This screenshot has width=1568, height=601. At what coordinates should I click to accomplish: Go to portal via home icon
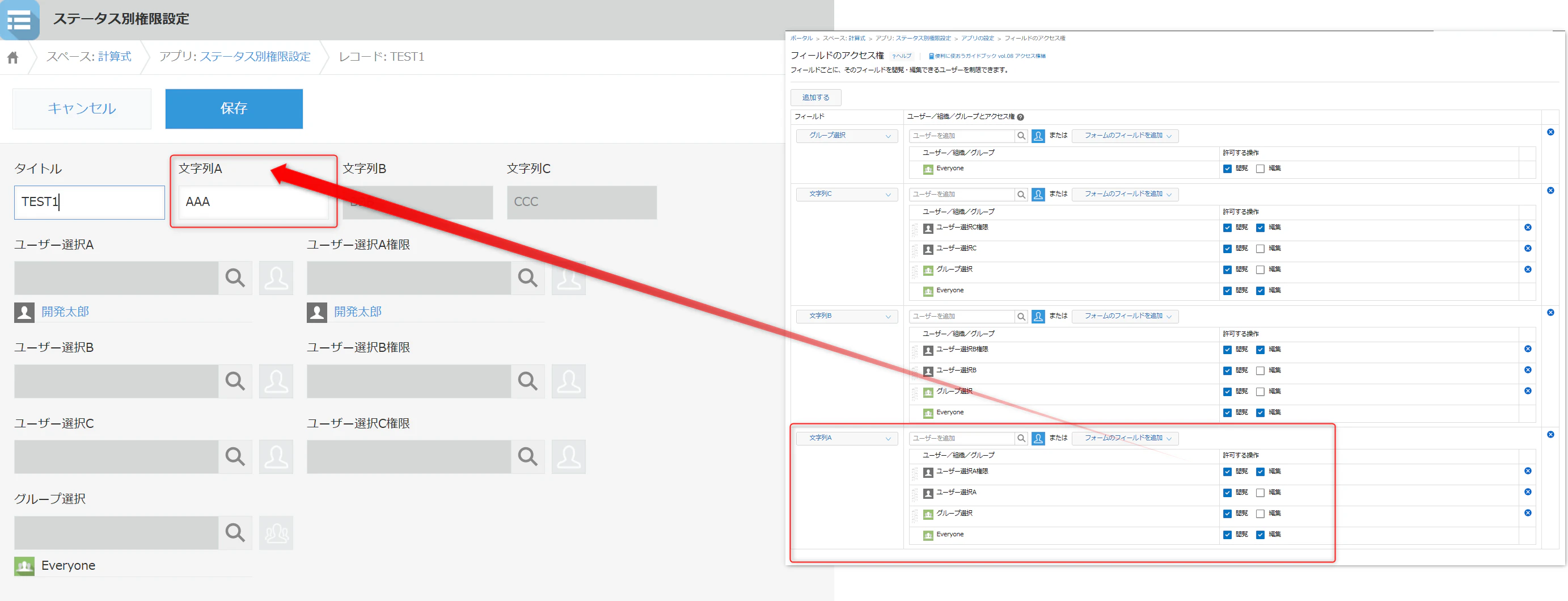13,57
